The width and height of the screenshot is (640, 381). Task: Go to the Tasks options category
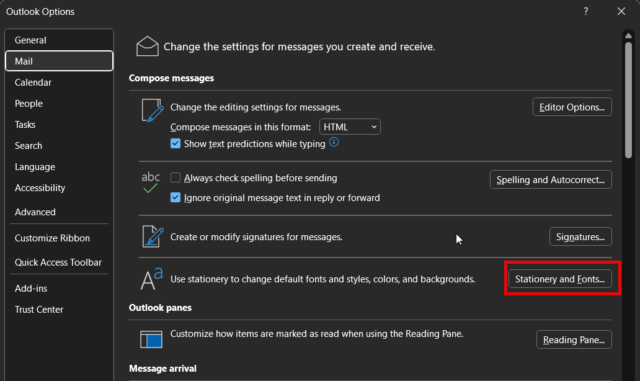coord(59,125)
